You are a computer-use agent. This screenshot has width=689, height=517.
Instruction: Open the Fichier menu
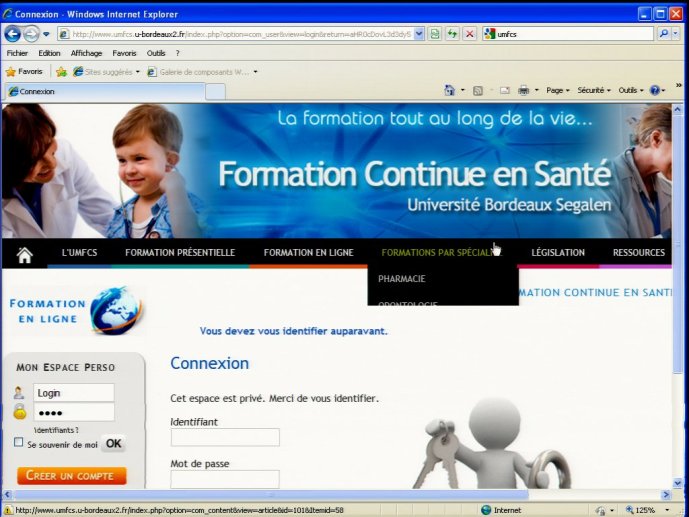click(17, 53)
